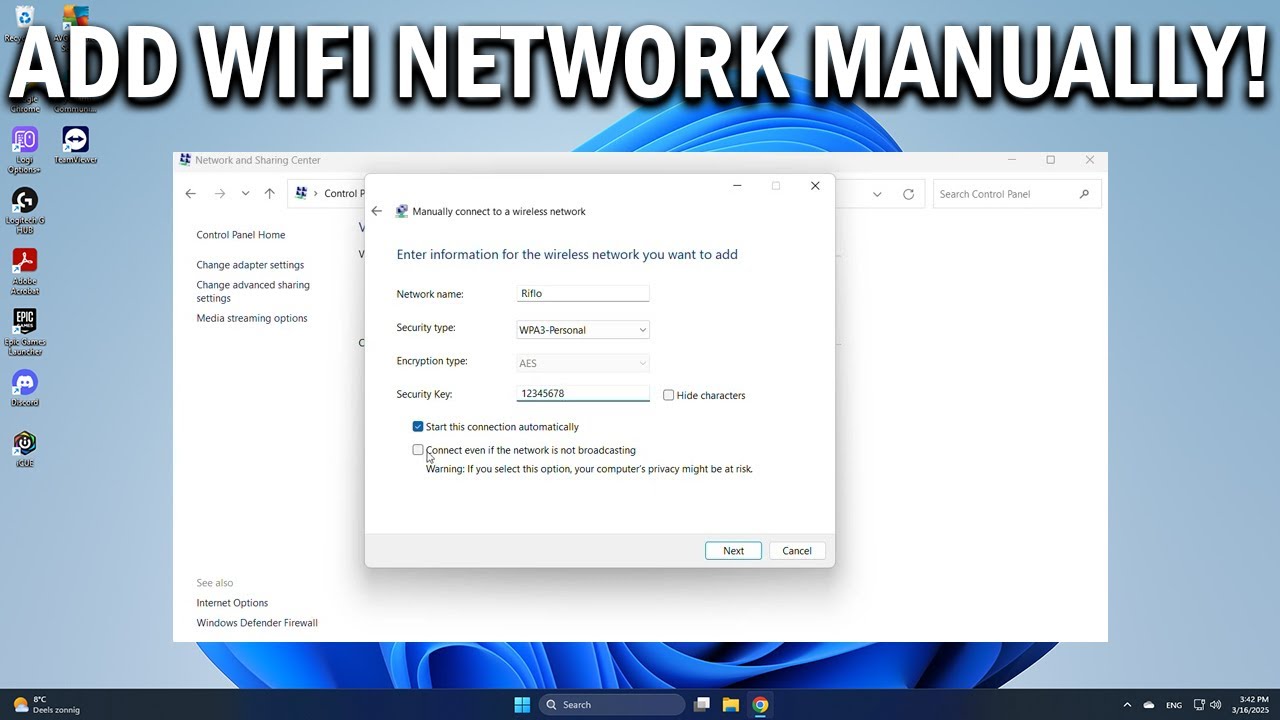Viewport: 1280px width, 720px height.
Task: Click Network and Sharing Center back arrow
Action: point(191,194)
